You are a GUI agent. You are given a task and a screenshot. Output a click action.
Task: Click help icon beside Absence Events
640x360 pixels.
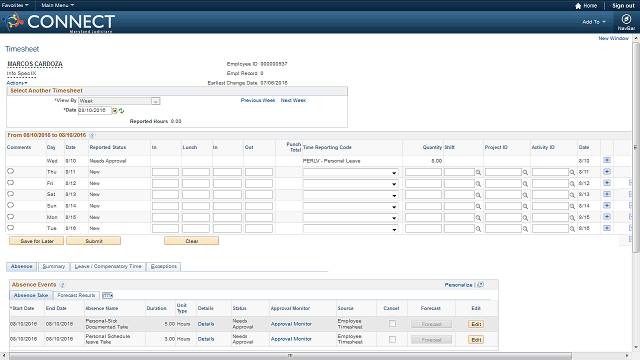coord(62,284)
